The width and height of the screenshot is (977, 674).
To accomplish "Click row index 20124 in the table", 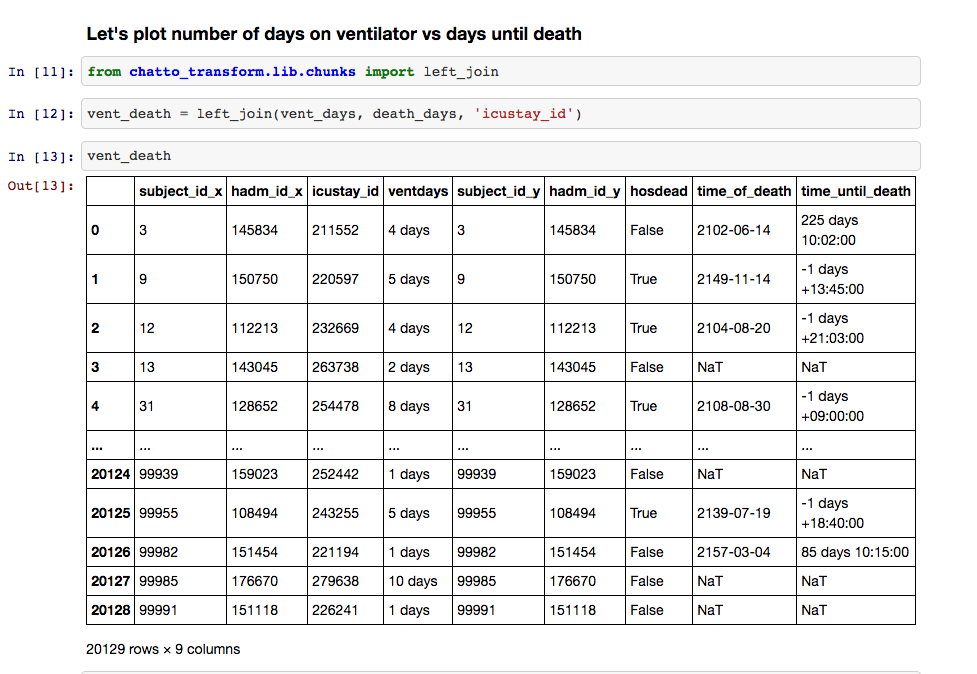I will (110, 474).
